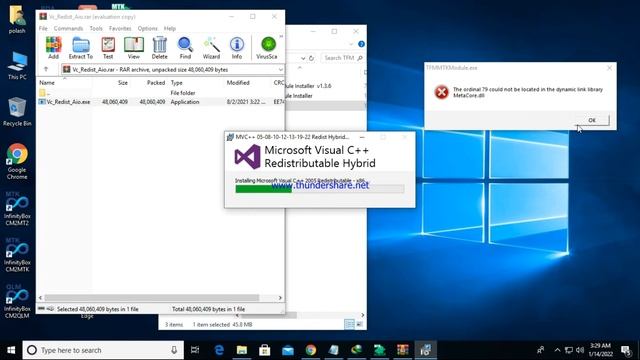This screenshot has height=360, width=640.
Task: Open the notification center icon
Action: 625,350
